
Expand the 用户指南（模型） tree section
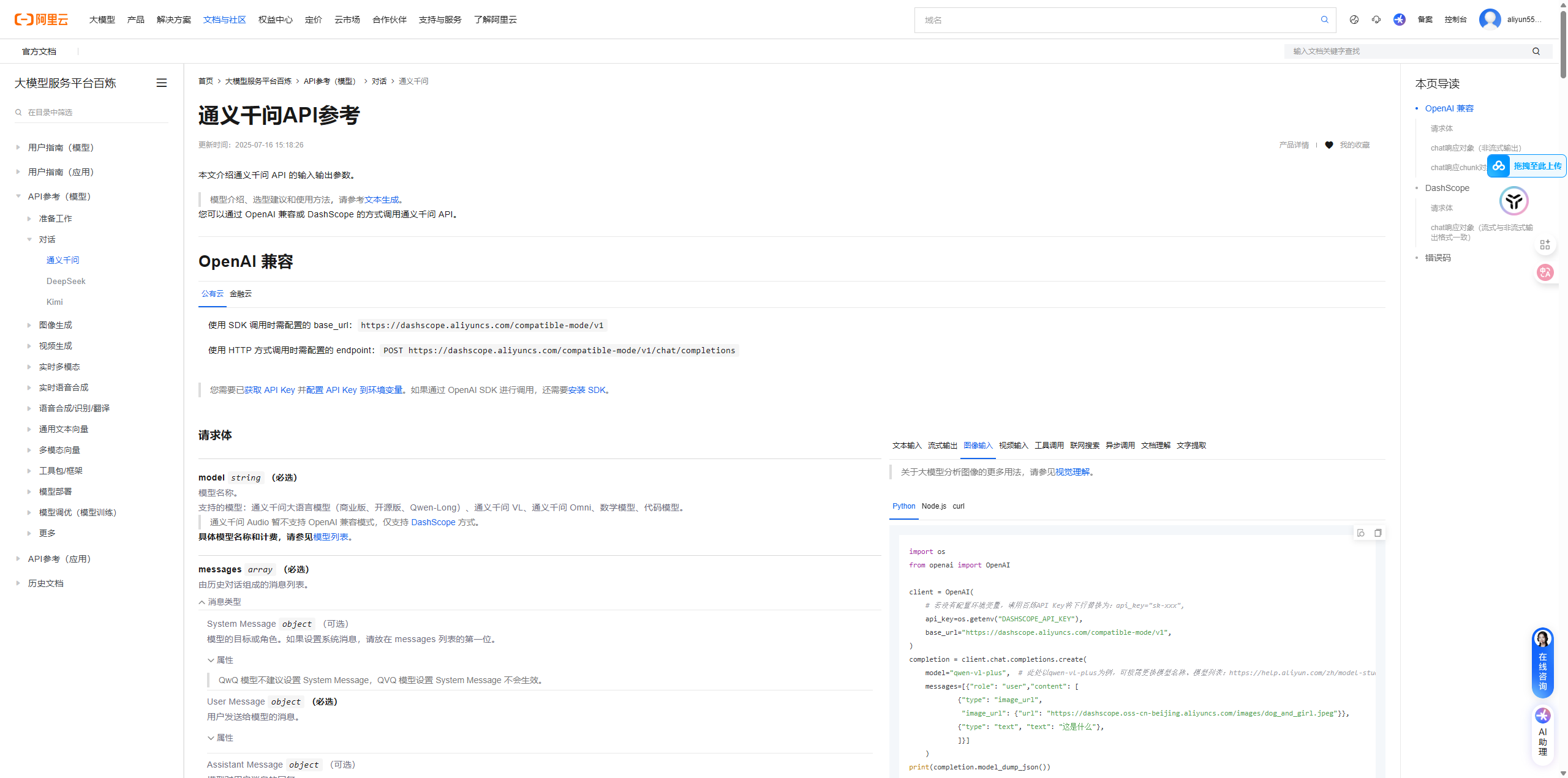(x=18, y=148)
